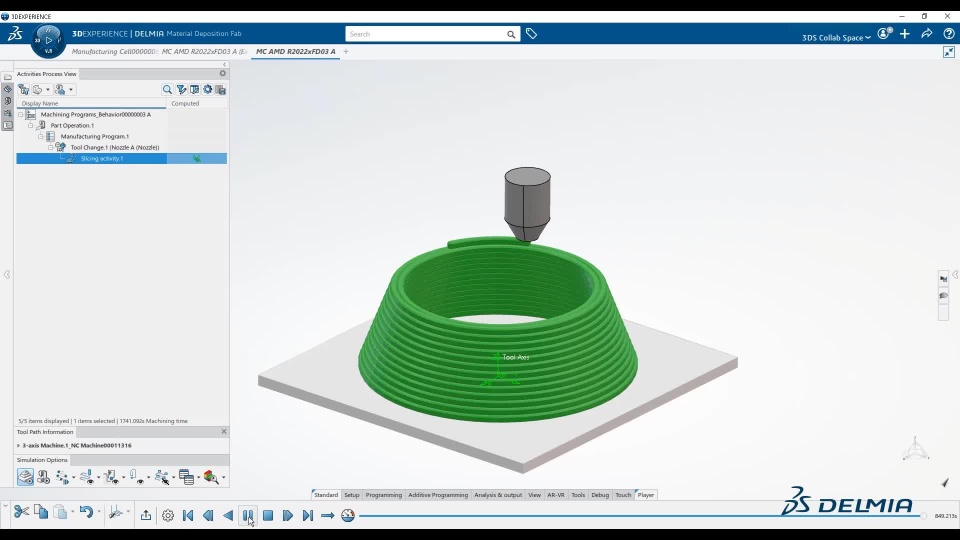Open the help question mark icon
This screenshot has height=540, width=960.
point(948,34)
